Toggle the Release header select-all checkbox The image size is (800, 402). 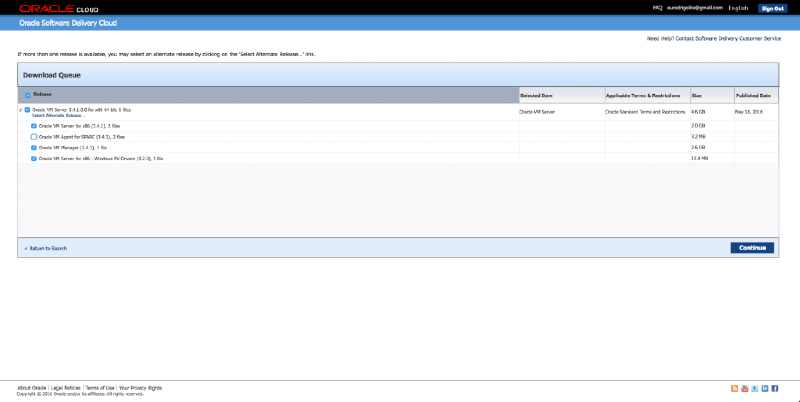tap(28, 95)
